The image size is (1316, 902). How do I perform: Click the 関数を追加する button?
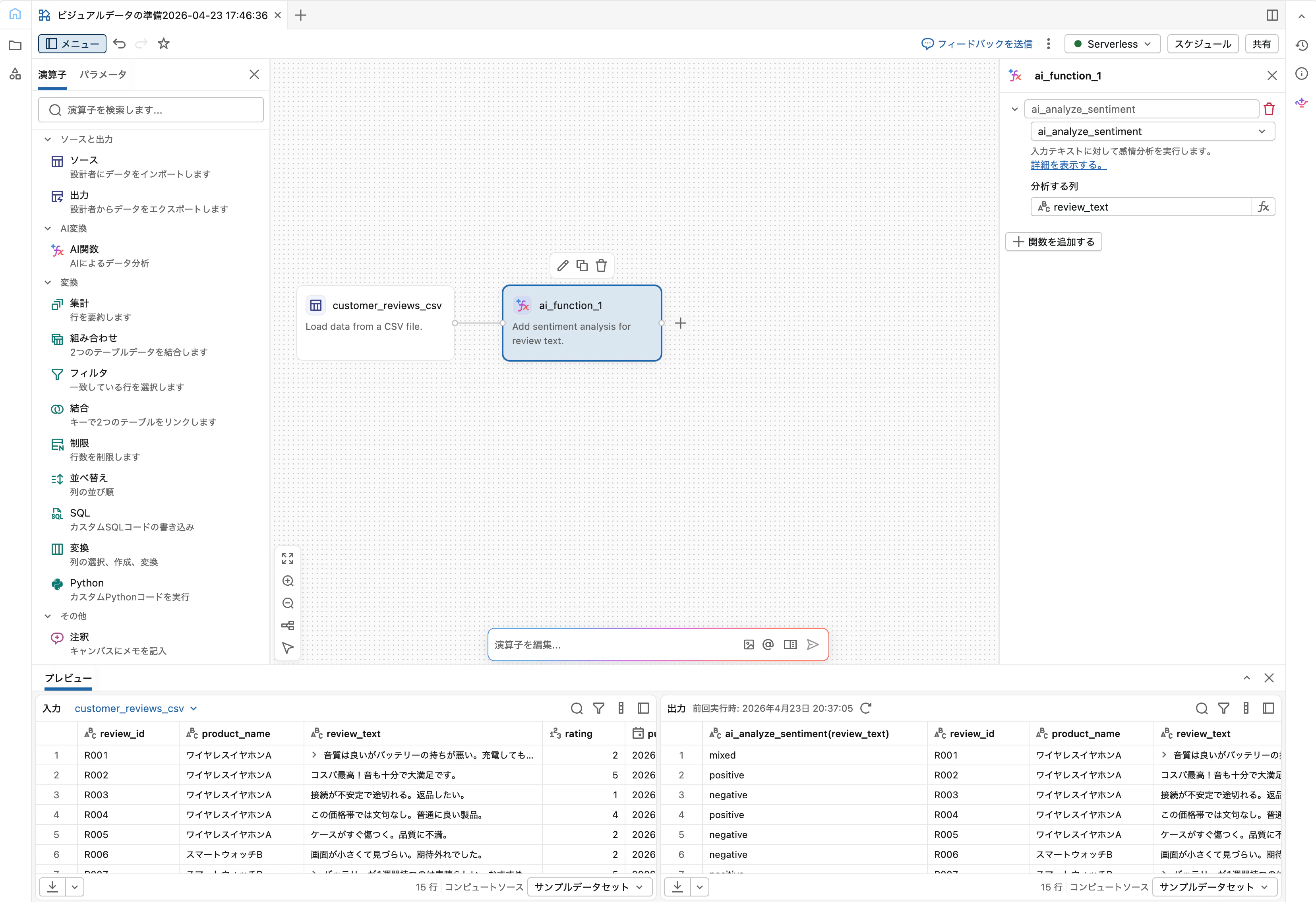point(1053,241)
